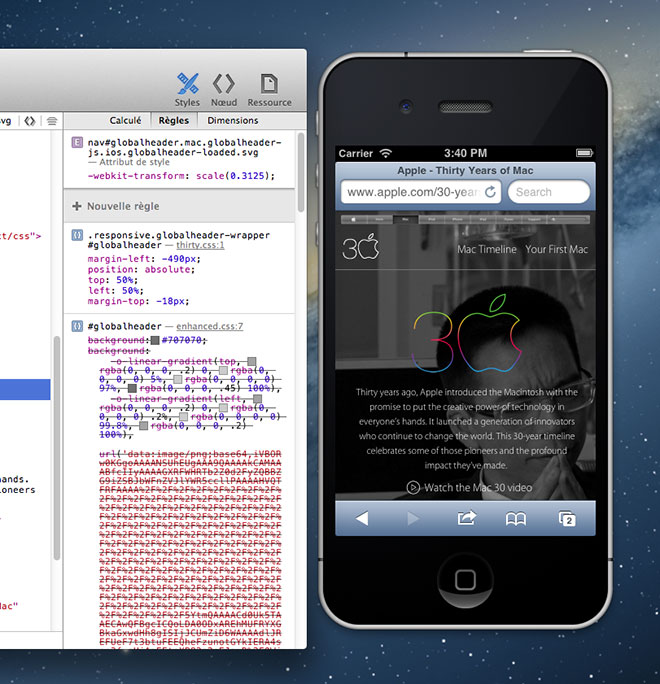Click swatch before rgba(0, 0, 0, .45)

point(132,388)
